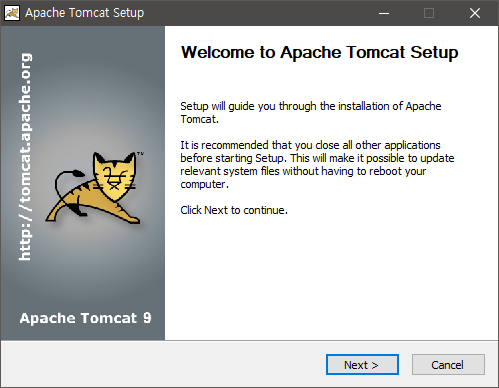Image resolution: width=499 pixels, height=388 pixels.
Task: Click the grayed-out maximize button
Action: coord(429,13)
